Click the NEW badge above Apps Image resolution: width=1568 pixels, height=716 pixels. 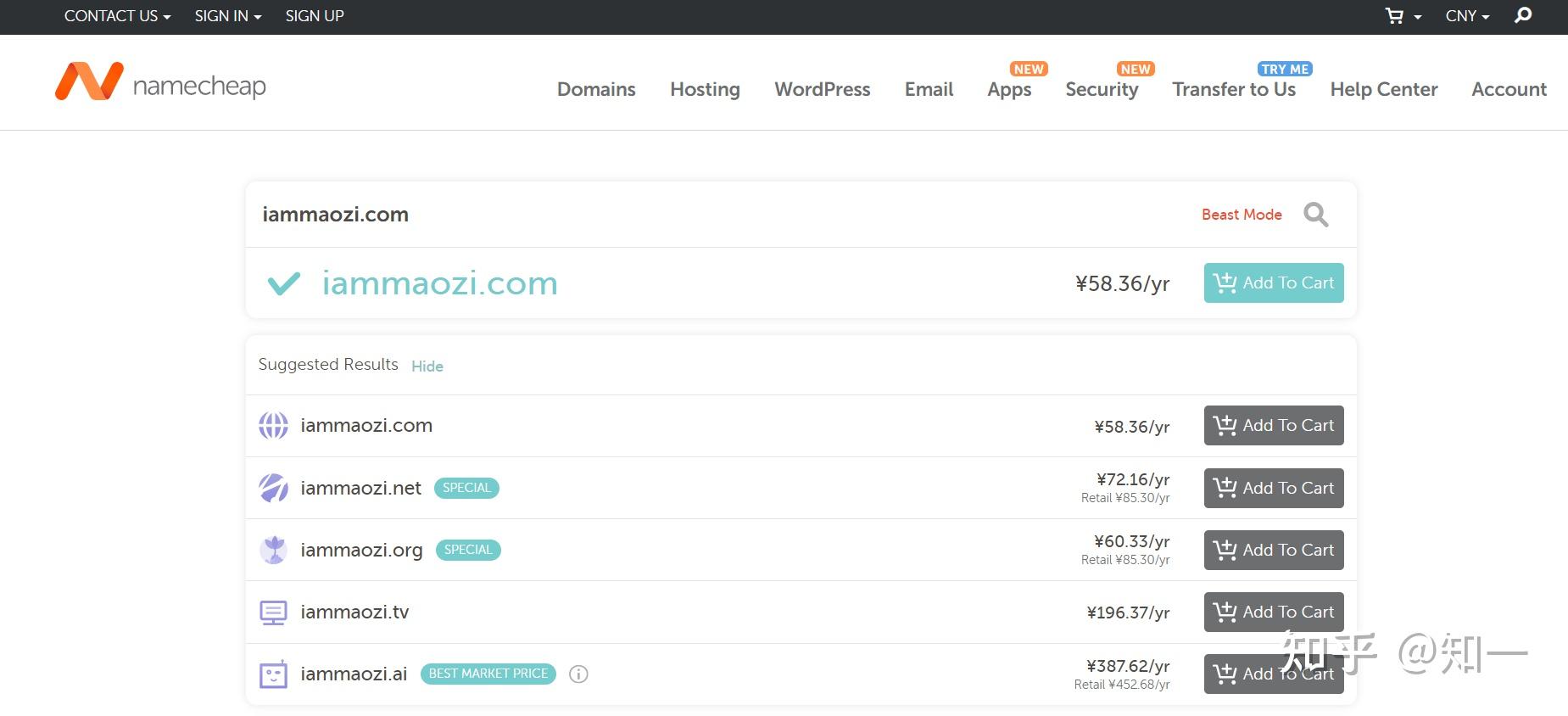pyautogui.click(x=1029, y=69)
